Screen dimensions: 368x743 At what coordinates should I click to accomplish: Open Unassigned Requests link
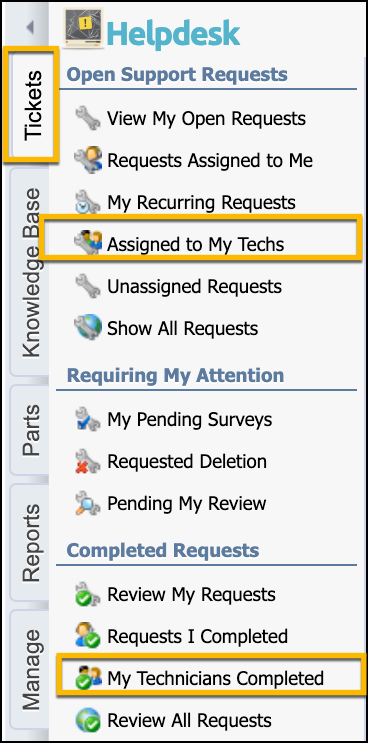point(194,286)
